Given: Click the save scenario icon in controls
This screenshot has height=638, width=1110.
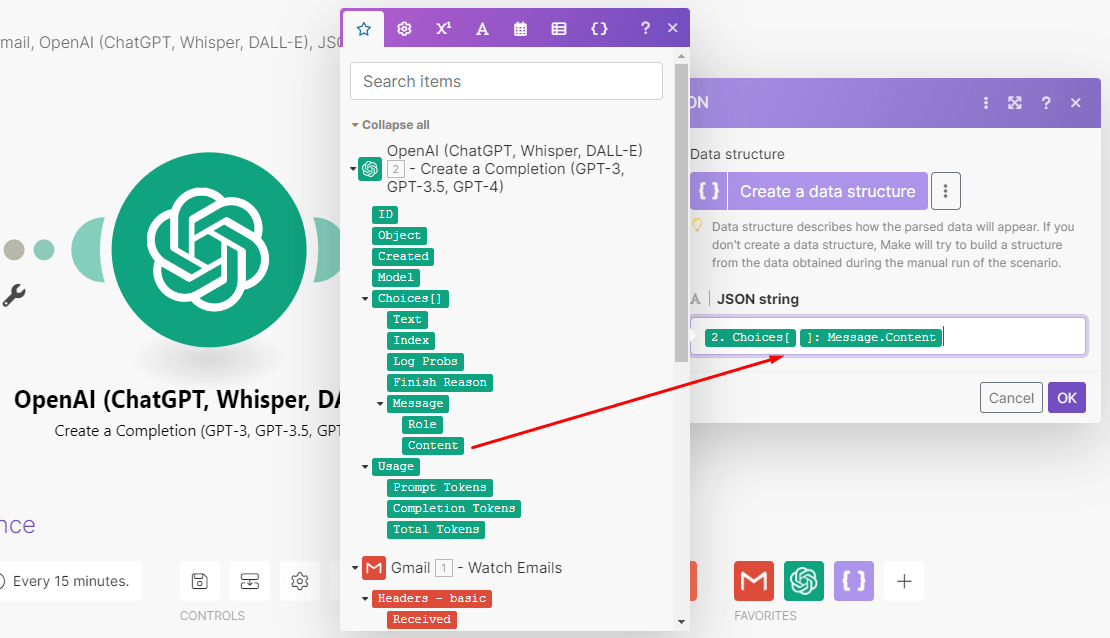Looking at the screenshot, I should click(x=200, y=581).
